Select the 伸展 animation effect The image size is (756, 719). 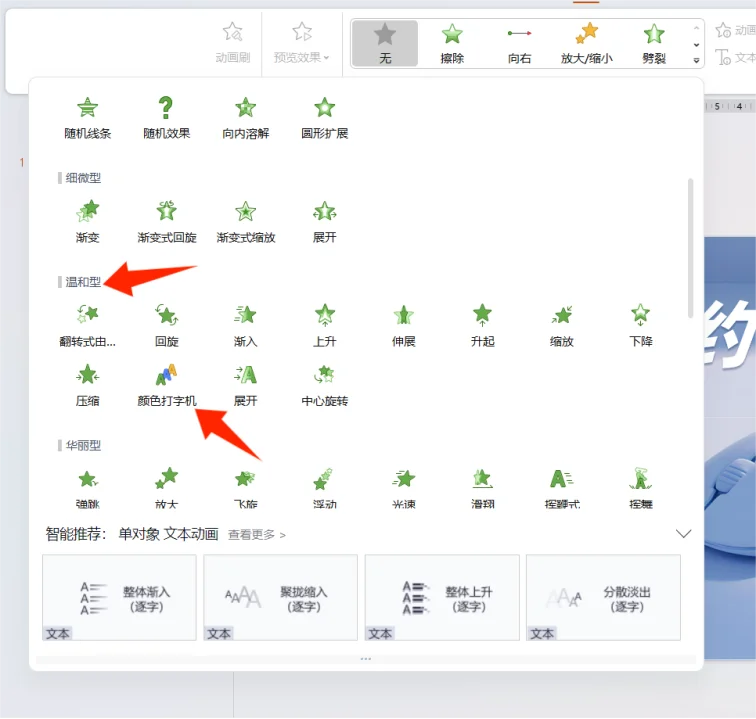point(403,324)
